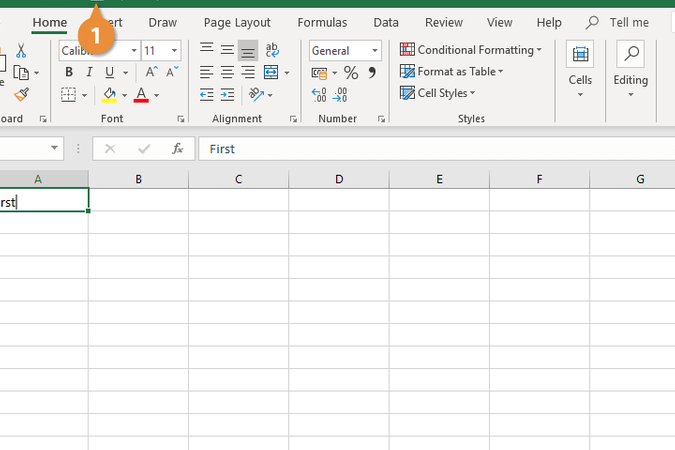The image size is (675, 450).
Task: Click Decrease Indent icon
Action: click(x=207, y=94)
